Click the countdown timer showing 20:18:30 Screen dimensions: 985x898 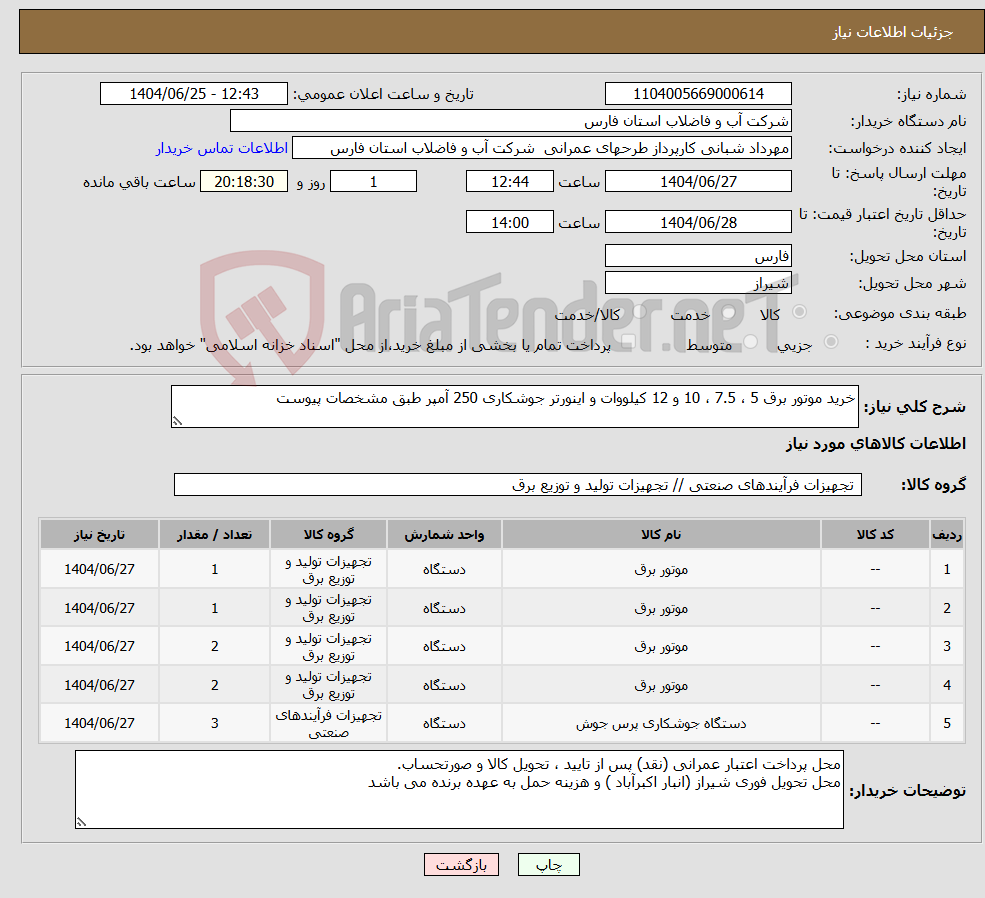click(243, 181)
